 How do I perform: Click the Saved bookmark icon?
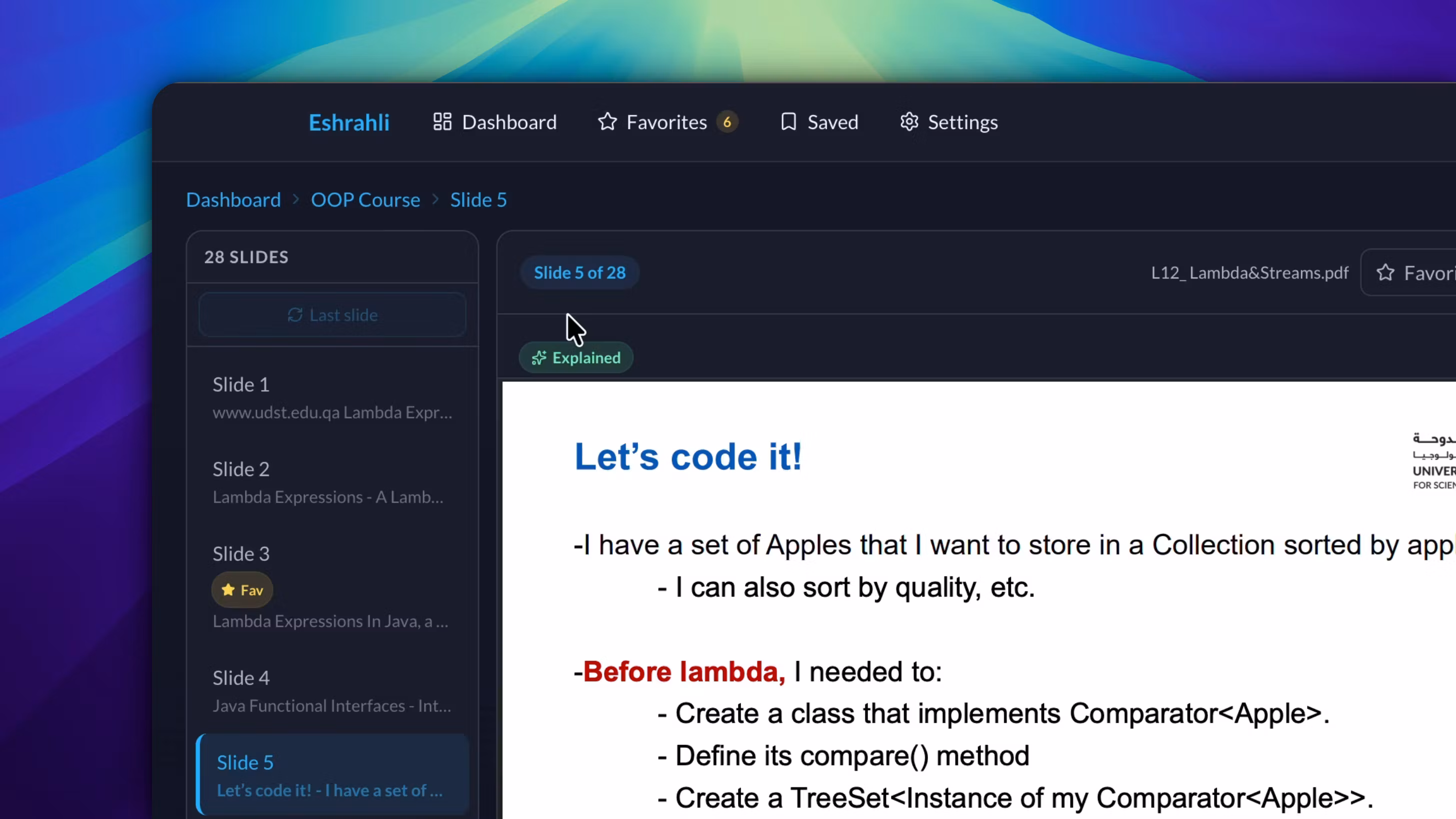[x=788, y=121]
